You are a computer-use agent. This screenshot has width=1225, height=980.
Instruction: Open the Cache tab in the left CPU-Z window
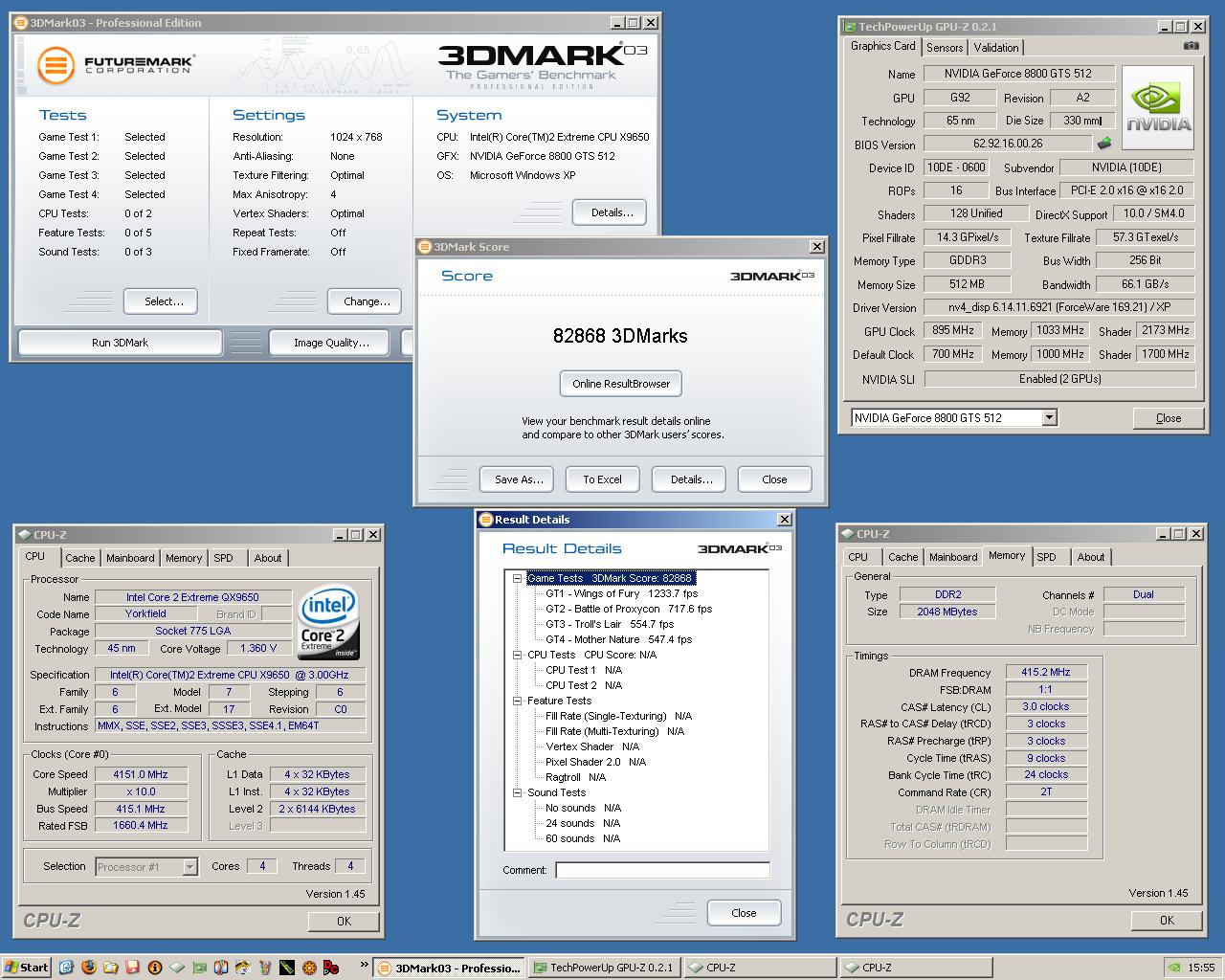80,558
